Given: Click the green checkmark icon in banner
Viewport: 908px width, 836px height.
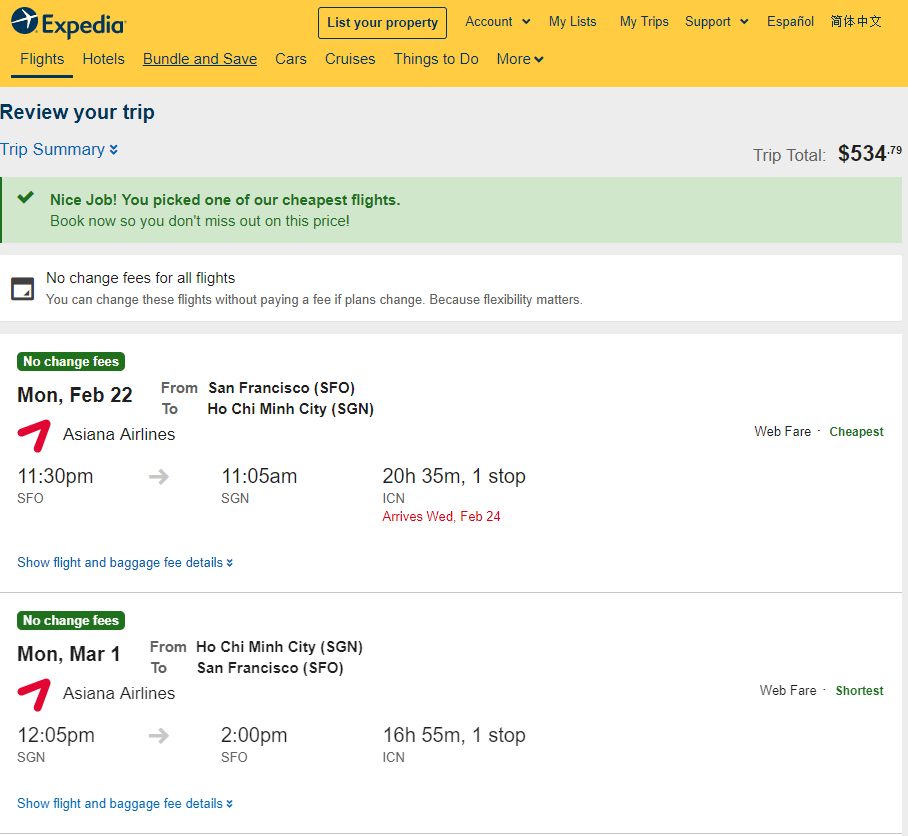Looking at the screenshot, I should 25,197.
